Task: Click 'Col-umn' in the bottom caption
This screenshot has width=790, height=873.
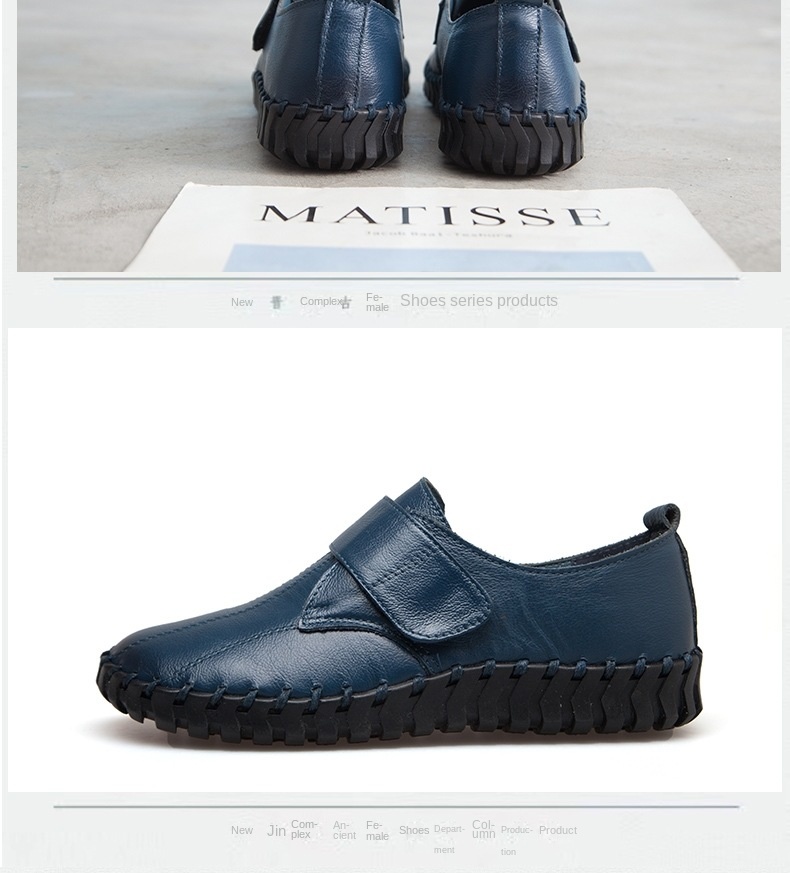Action: point(483,829)
